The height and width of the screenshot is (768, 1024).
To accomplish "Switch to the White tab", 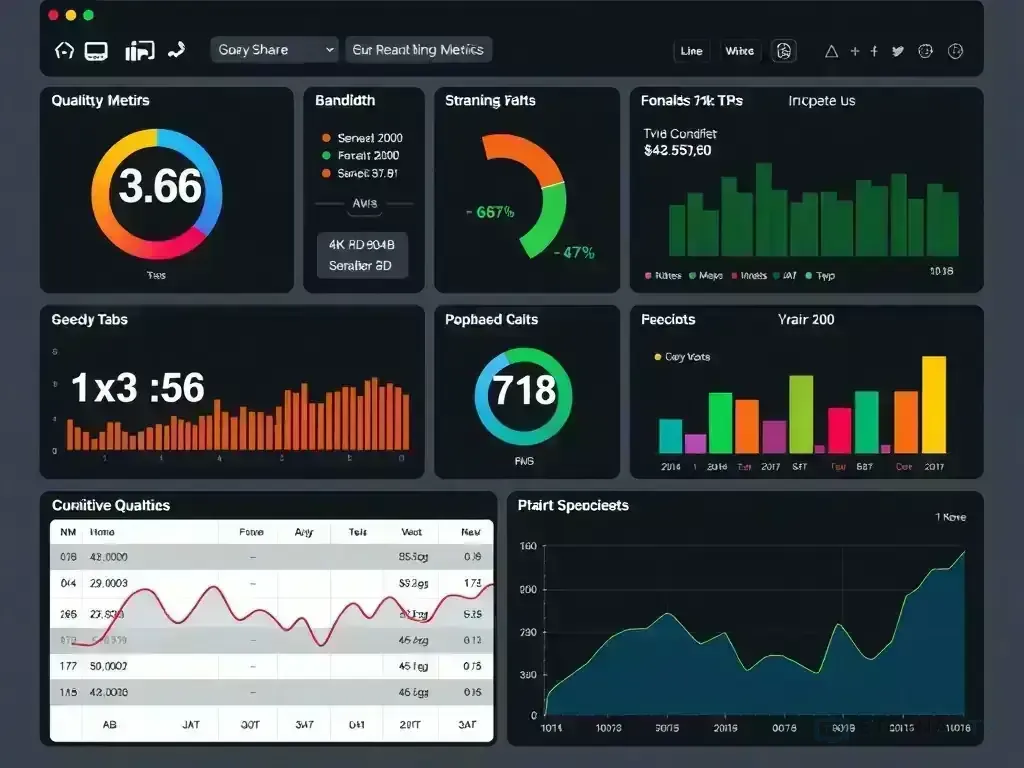I will point(740,50).
